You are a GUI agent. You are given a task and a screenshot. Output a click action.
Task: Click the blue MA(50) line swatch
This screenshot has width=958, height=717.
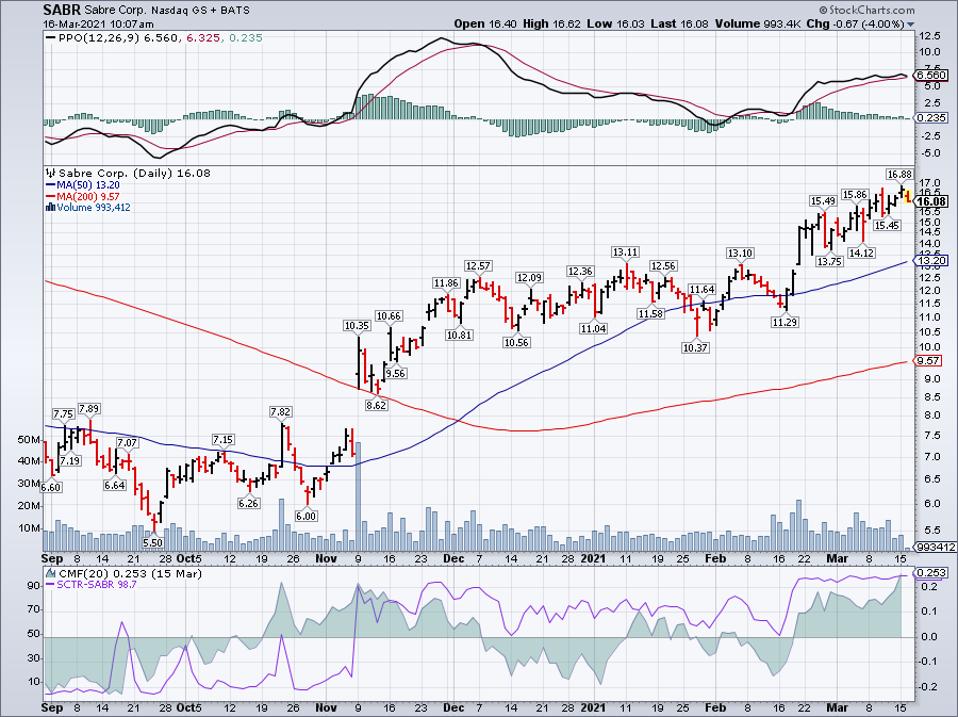[x=51, y=185]
